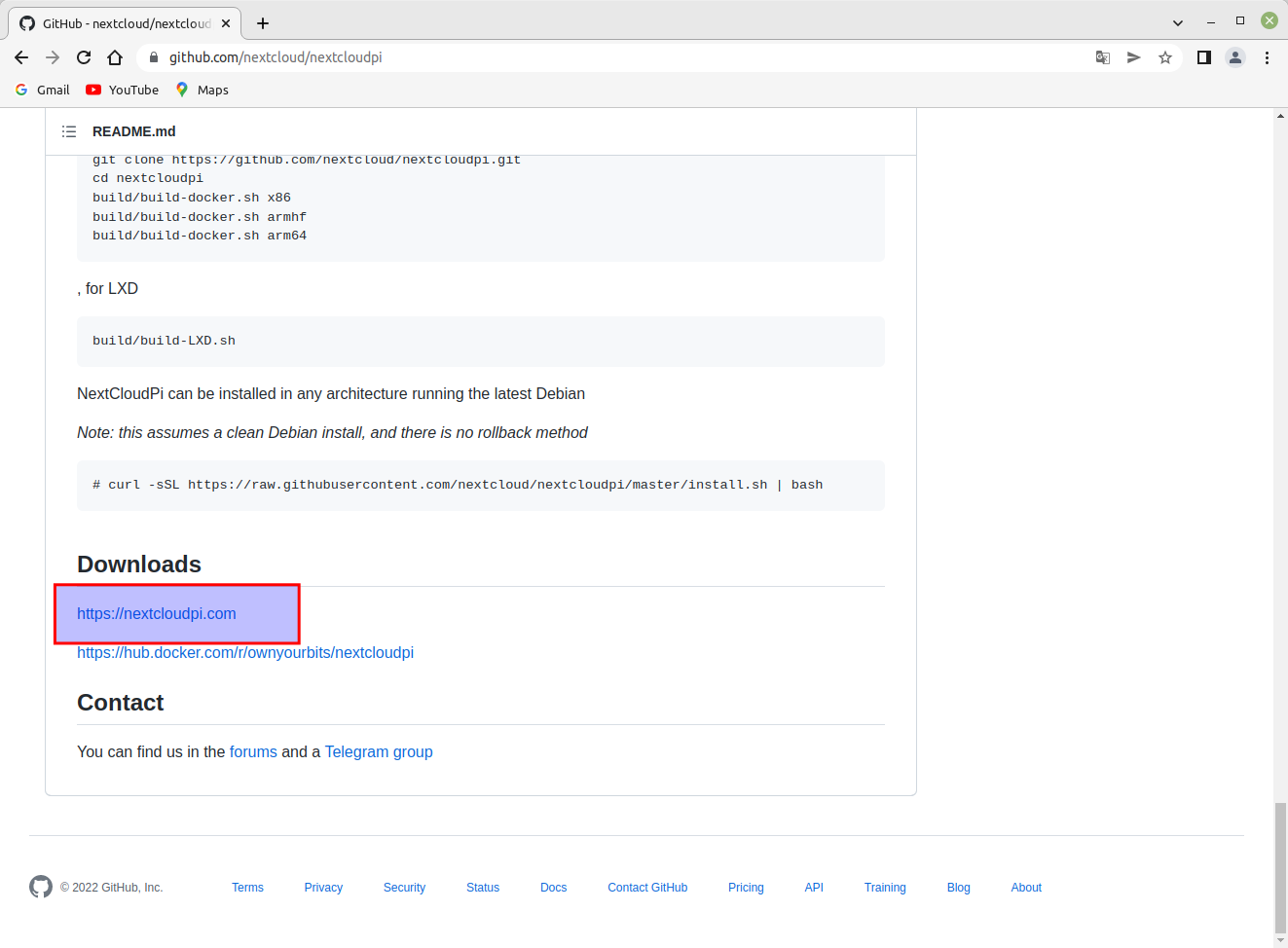This screenshot has width=1288, height=948.
Task: Visit the Docker Hub ownyourbits/nextcloudpi link
Action: point(245,652)
